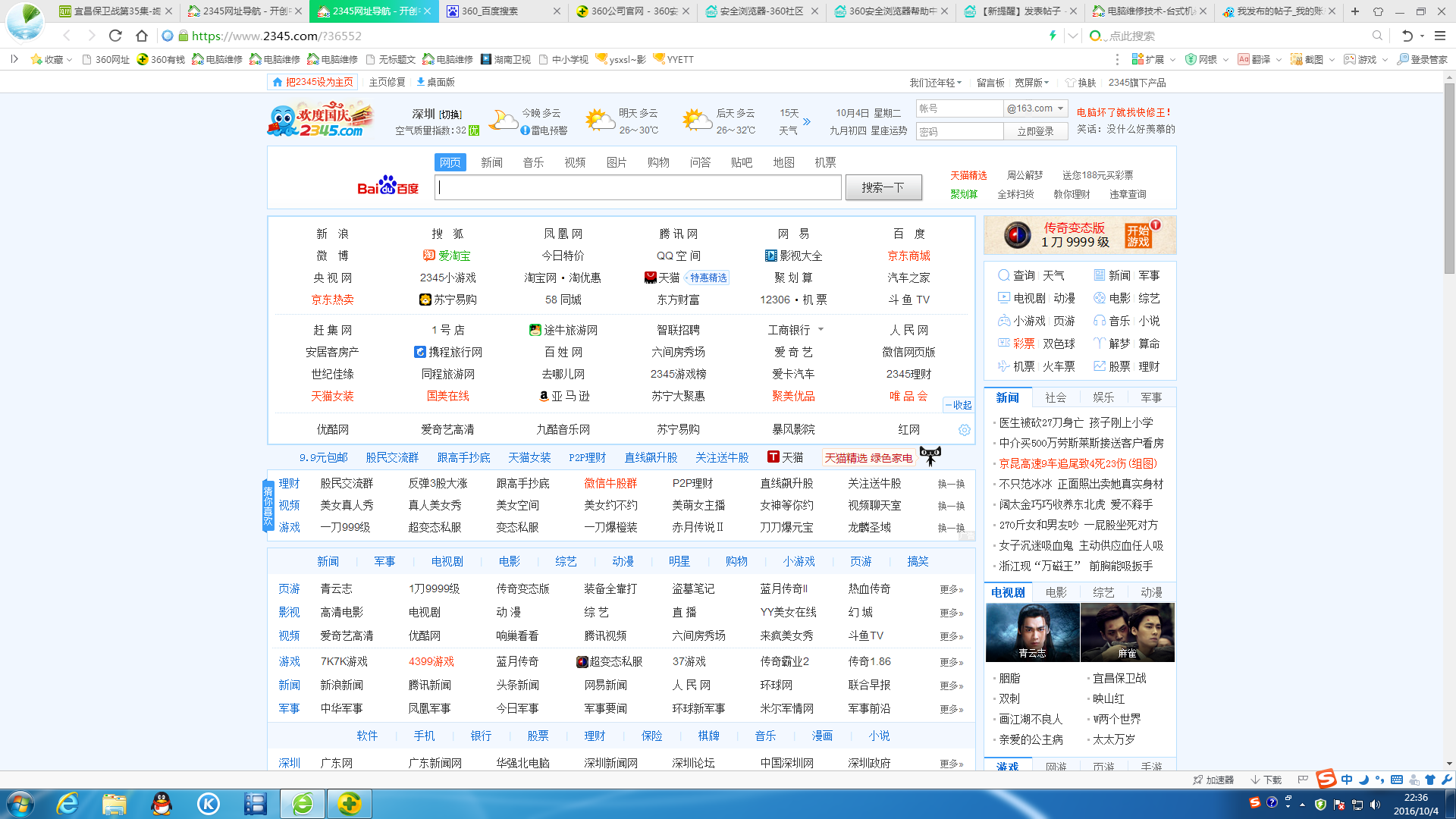Image resolution: width=1456 pixels, height=819 pixels.
Task: Click the volume speaker tray icon
Action: [1375, 805]
